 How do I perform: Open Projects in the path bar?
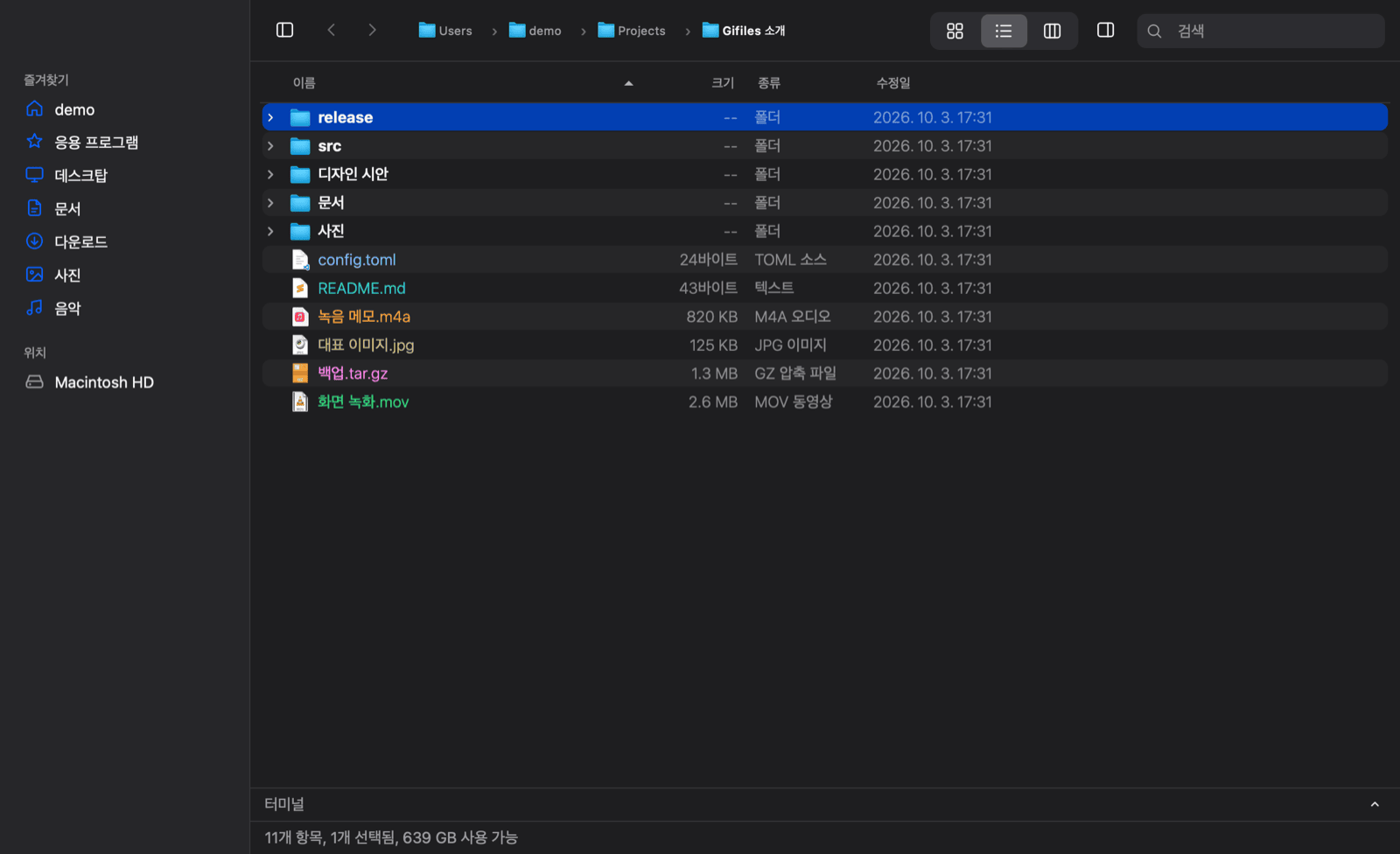632,31
